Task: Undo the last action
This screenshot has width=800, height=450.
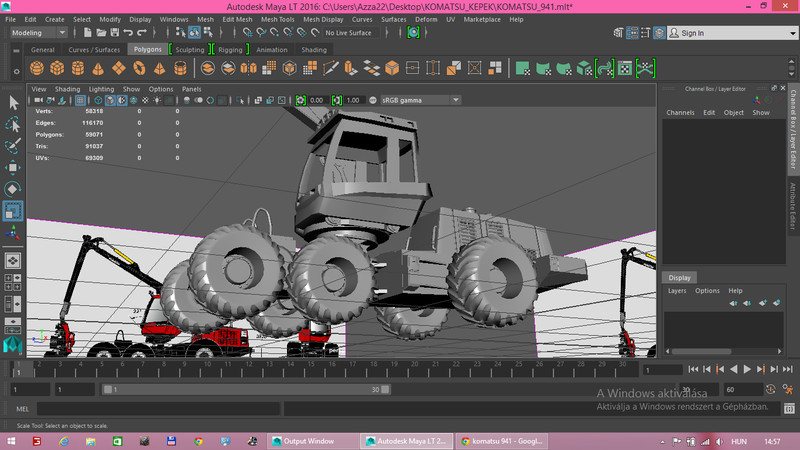Action: point(128,33)
